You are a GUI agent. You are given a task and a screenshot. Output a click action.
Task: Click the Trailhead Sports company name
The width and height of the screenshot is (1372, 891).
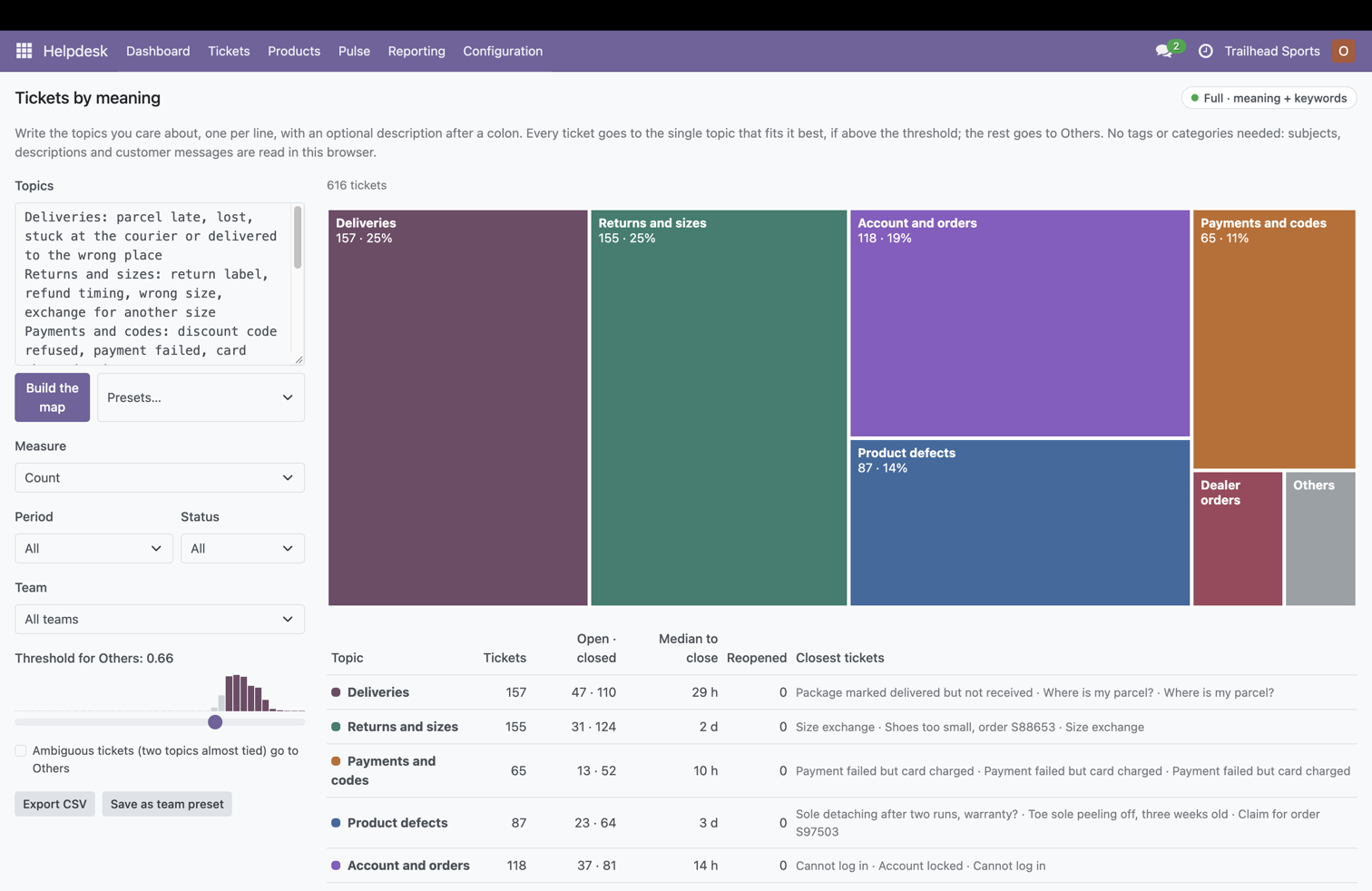1272,51
